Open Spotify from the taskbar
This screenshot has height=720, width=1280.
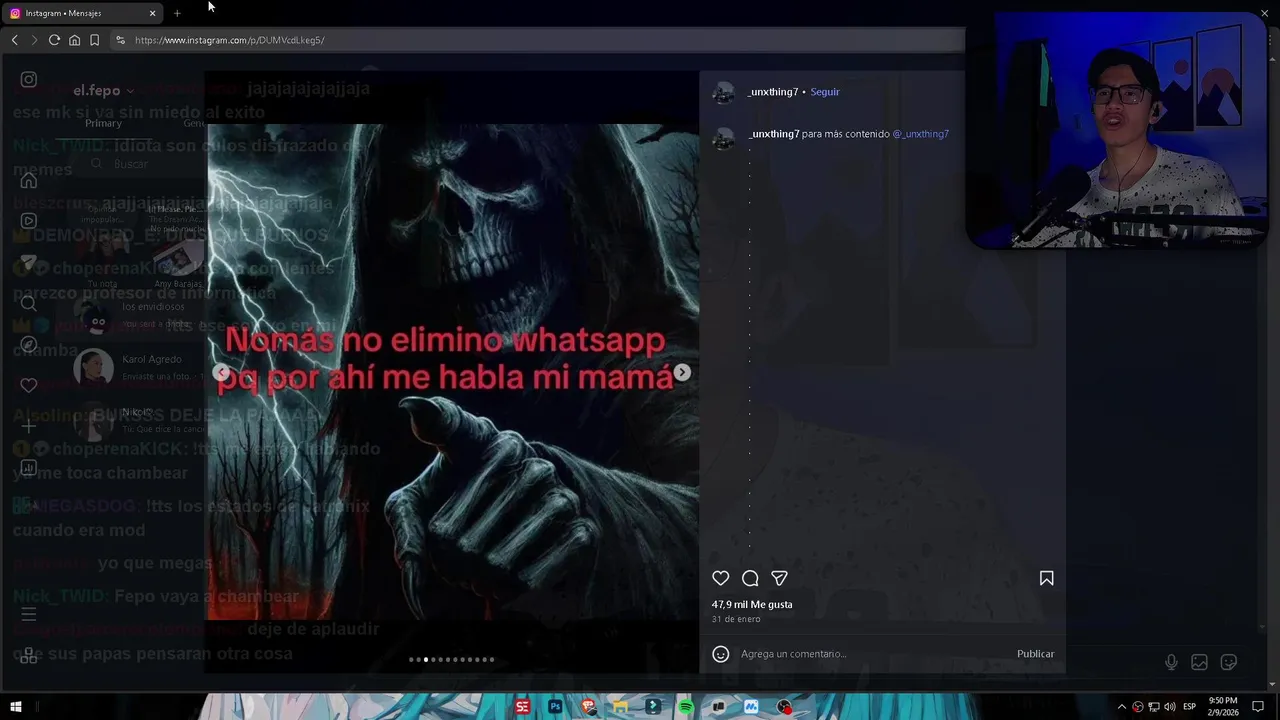click(x=685, y=707)
